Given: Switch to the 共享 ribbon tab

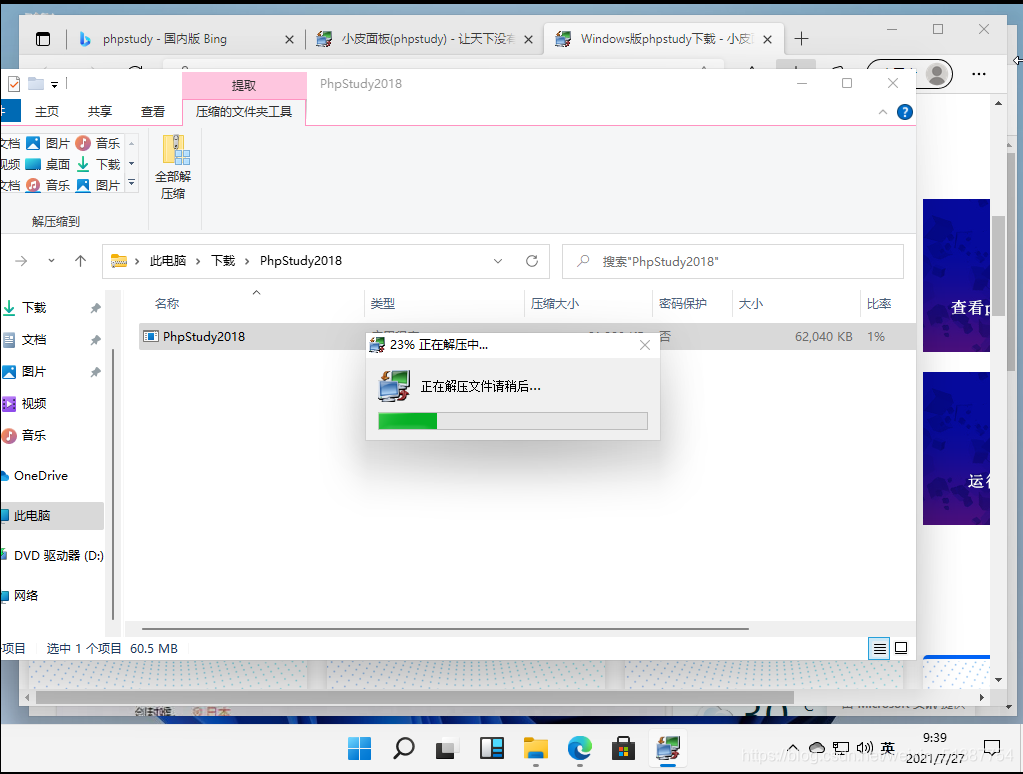Looking at the screenshot, I should pyautogui.click(x=100, y=112).
